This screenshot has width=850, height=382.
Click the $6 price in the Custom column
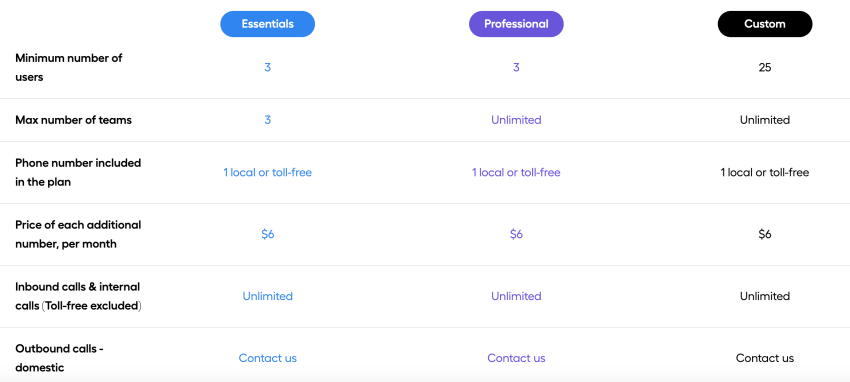point(765,234)
